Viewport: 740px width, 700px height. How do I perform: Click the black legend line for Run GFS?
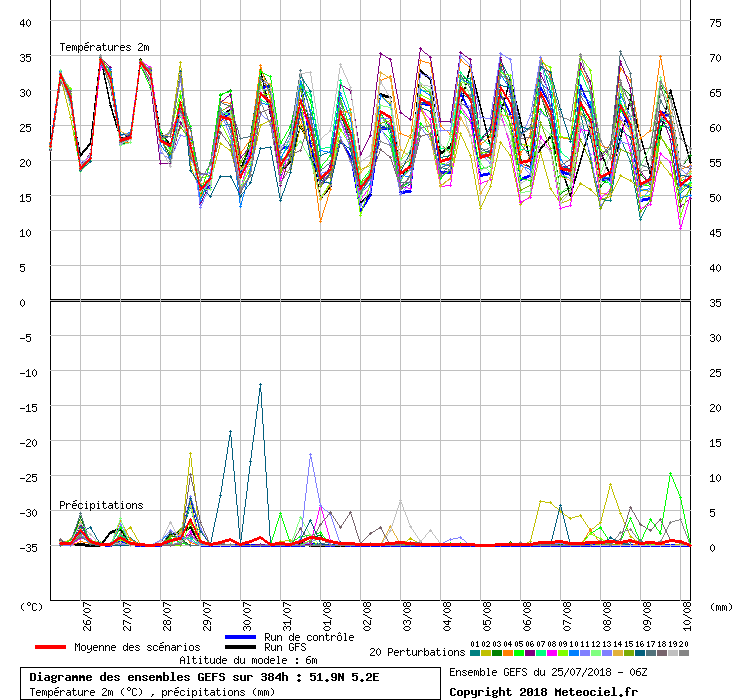pyautogui.click(x=240, y=647)
